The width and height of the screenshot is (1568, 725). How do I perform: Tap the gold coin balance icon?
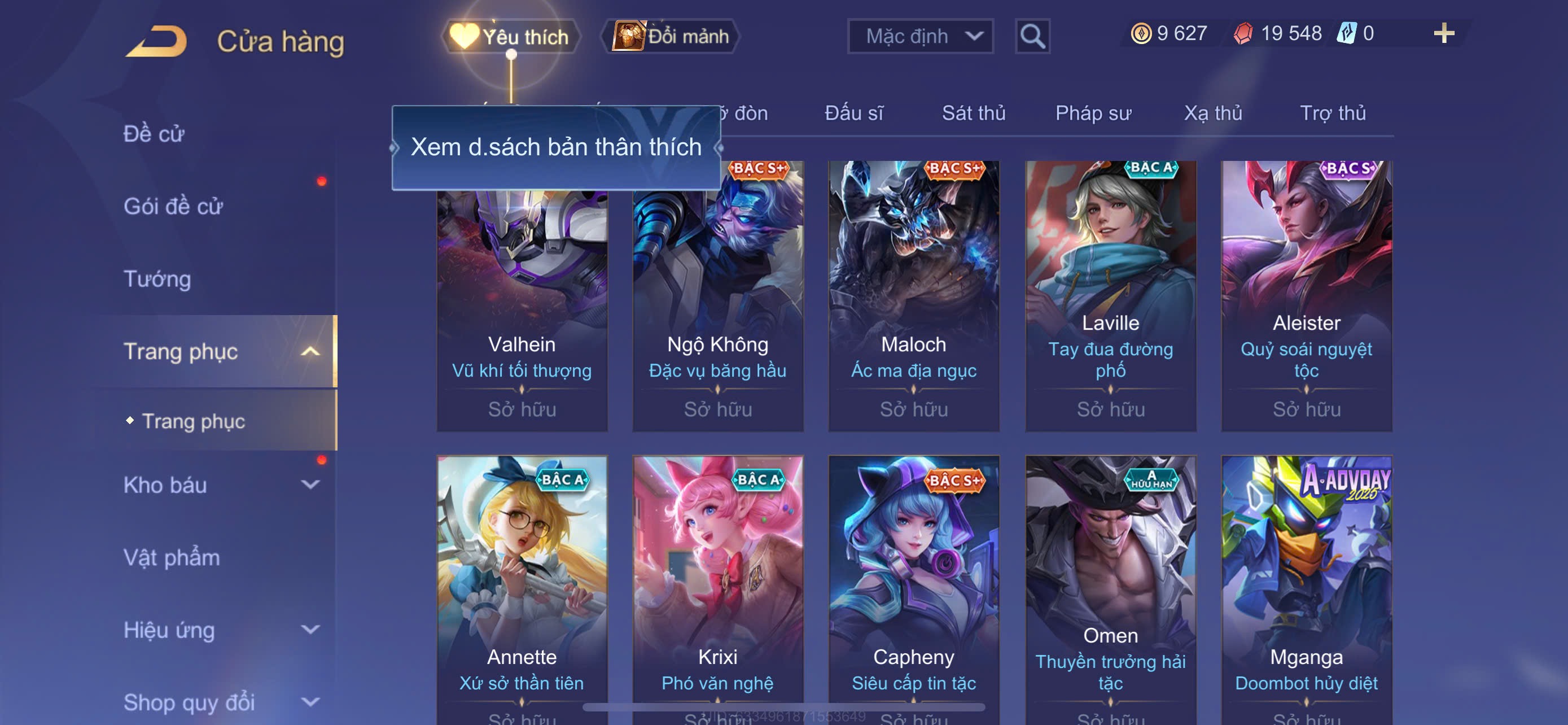click(1141, 33)
